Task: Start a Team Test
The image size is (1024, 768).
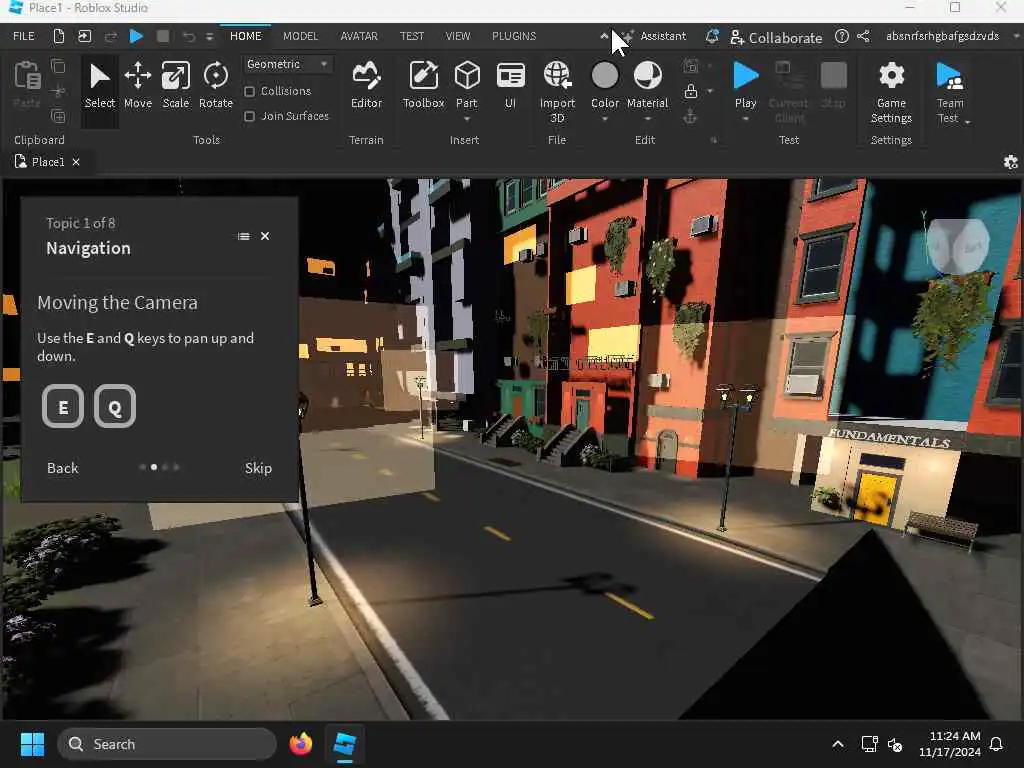Action: click(949, 91)
